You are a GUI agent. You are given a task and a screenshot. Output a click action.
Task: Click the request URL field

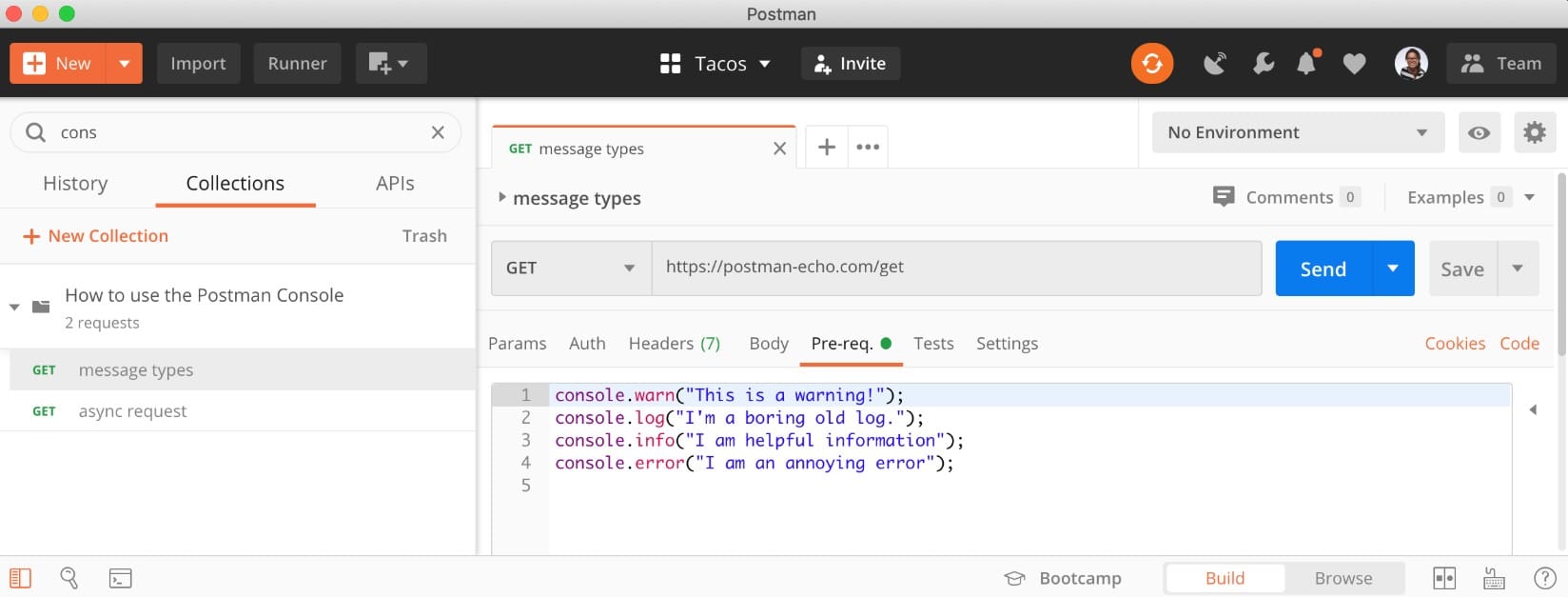(x=956, y=268)
